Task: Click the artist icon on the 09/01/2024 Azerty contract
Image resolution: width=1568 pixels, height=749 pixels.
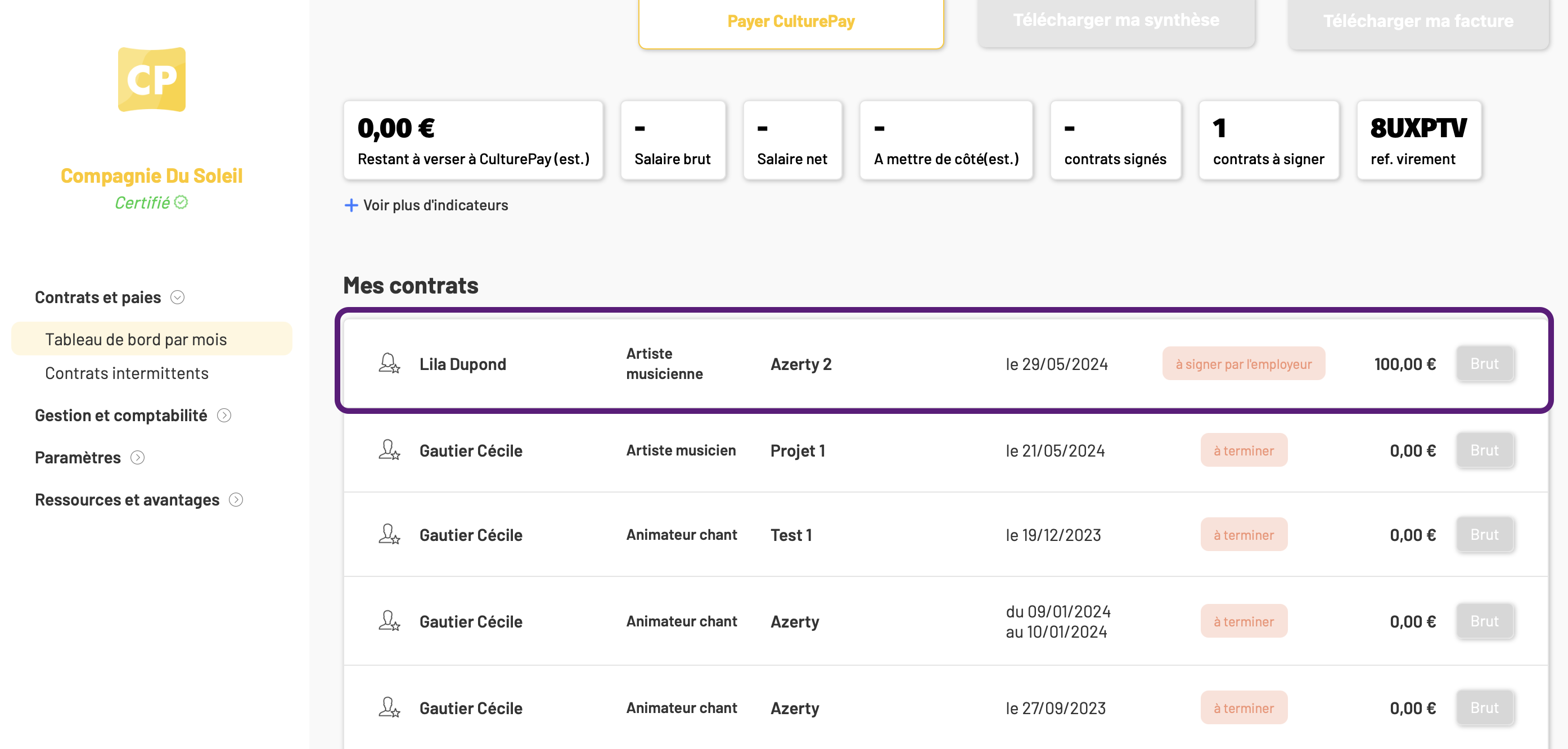Action: [389, 621]
